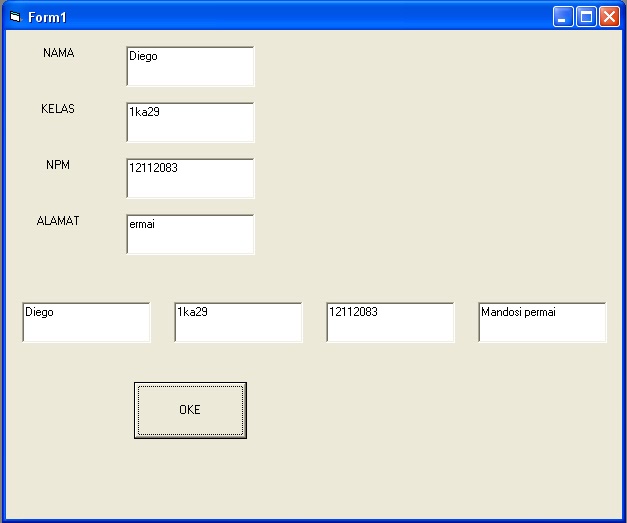Select the bottom output box showing 1ka29
Viewport: 627px width, 523px height.
(238, 322)
